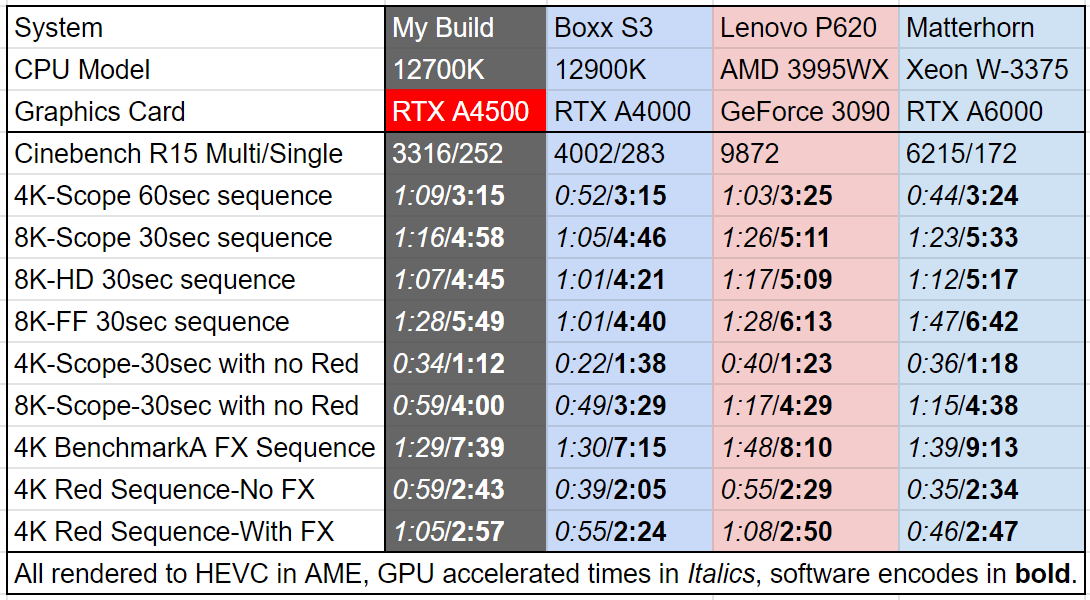
Task: Select the Xeon W-3375 cell
Action: (x=991, y=70)
